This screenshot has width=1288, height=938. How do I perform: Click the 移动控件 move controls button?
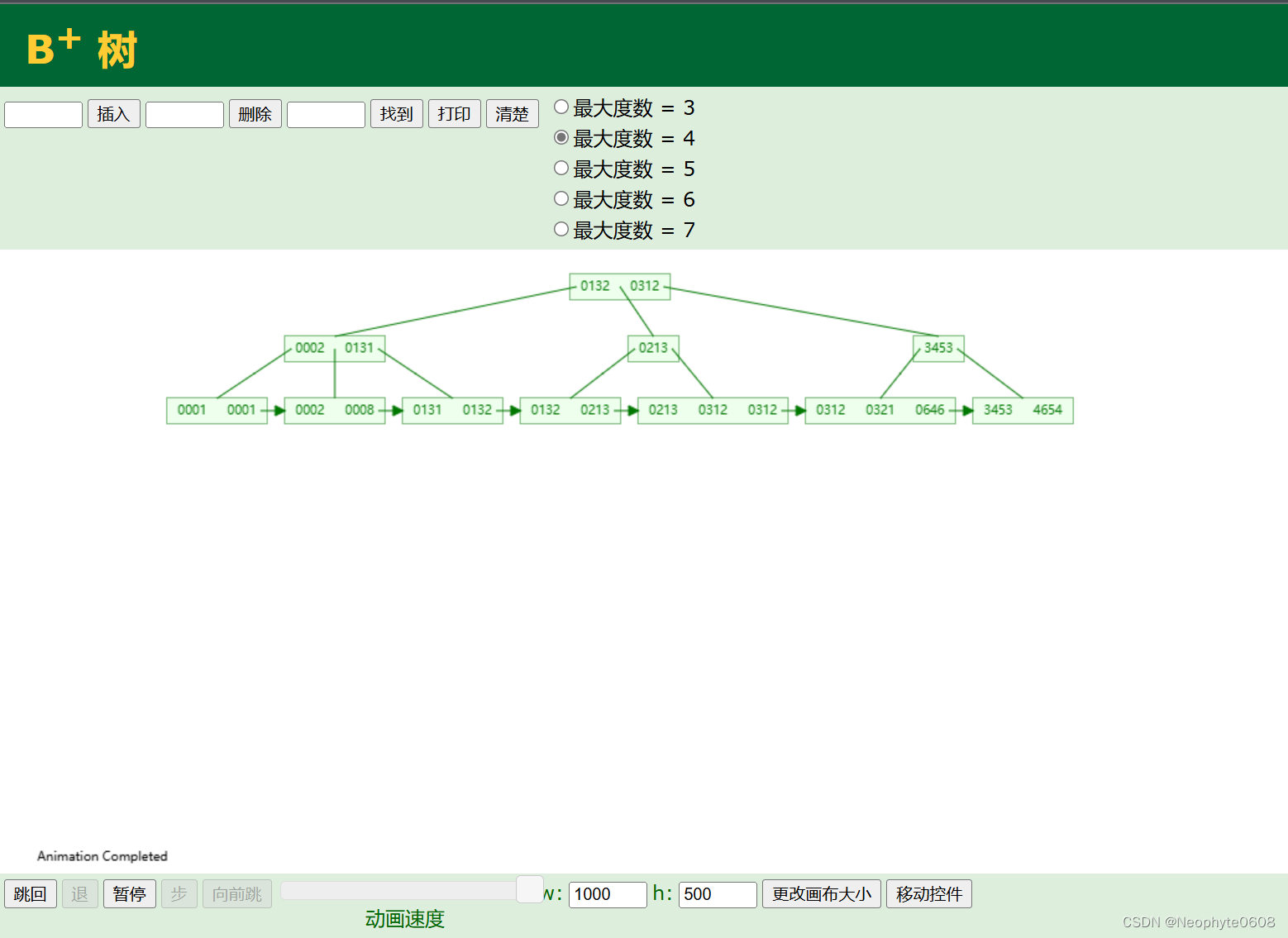pos(928,893)
